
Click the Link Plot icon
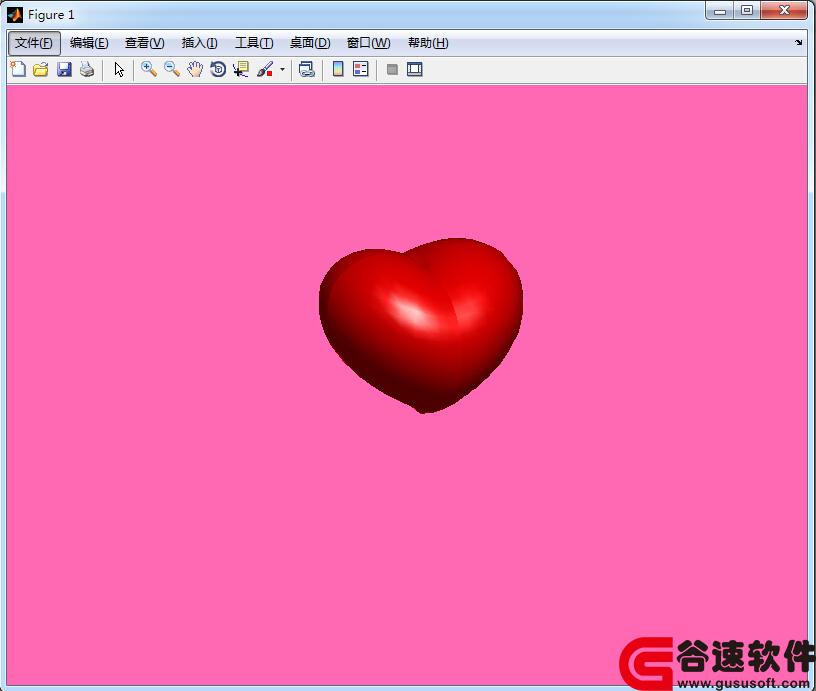(x=307, y=69)
